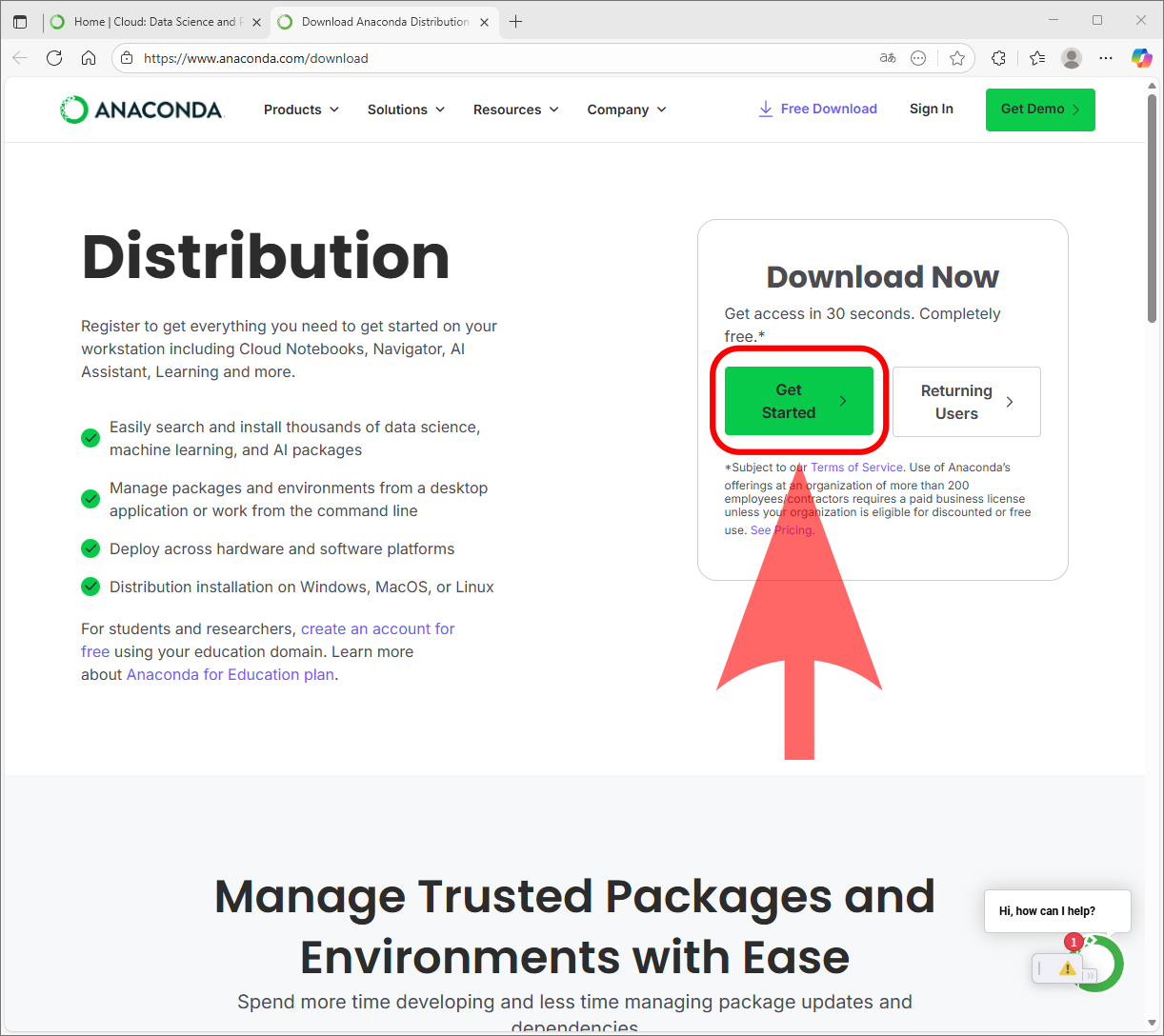This screenshot has height=1036, width=1164.
Task: Switch to the Home Cloud tab
Action: (x=152, y=21)
